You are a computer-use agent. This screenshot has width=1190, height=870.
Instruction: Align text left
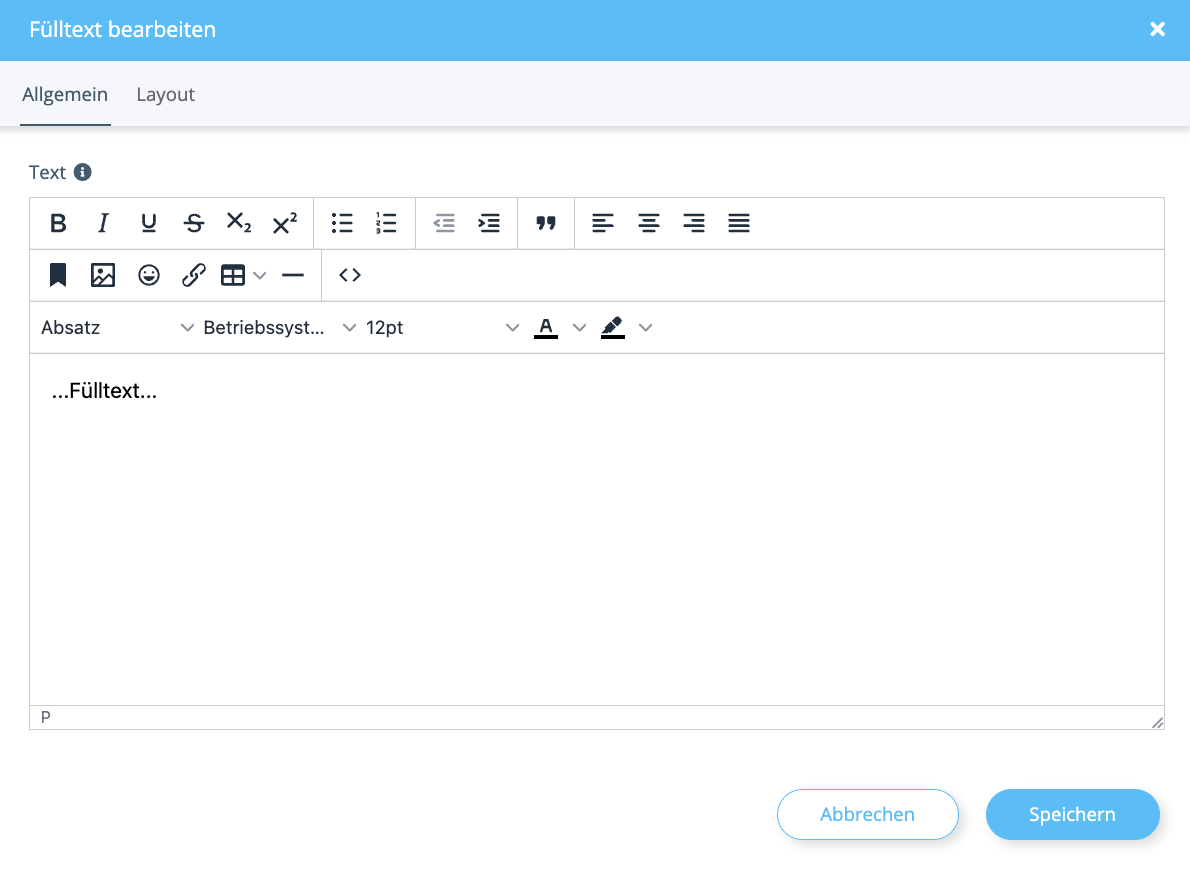point(603,223)
